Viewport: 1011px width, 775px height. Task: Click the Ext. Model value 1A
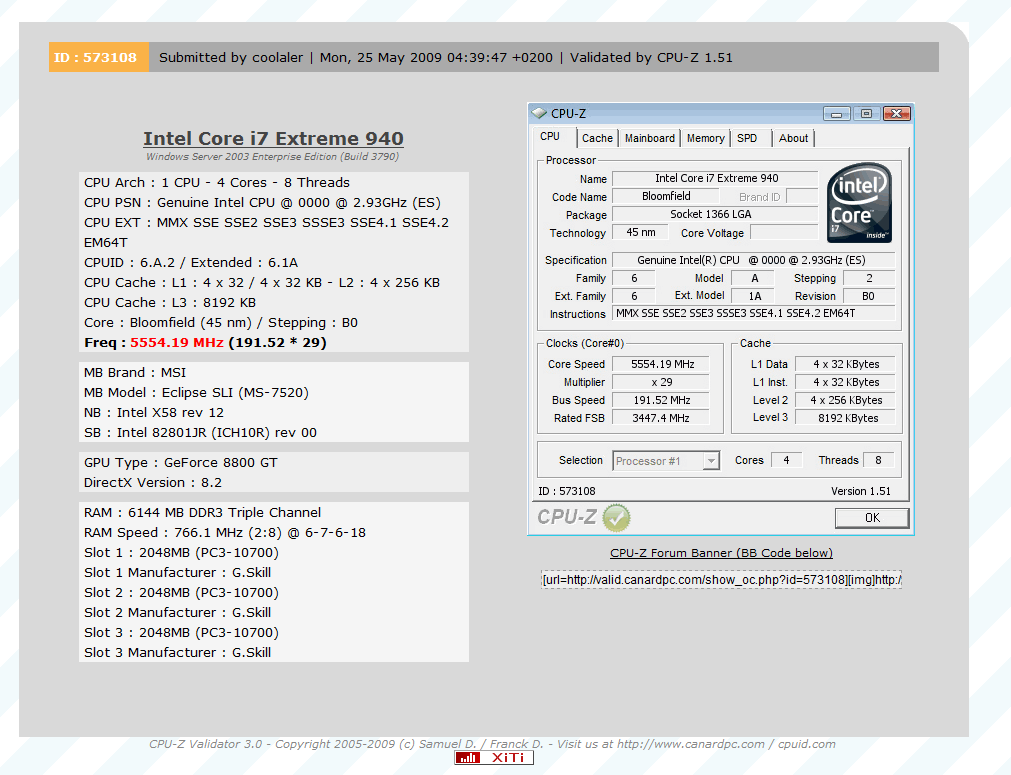[x=754, y=296]
